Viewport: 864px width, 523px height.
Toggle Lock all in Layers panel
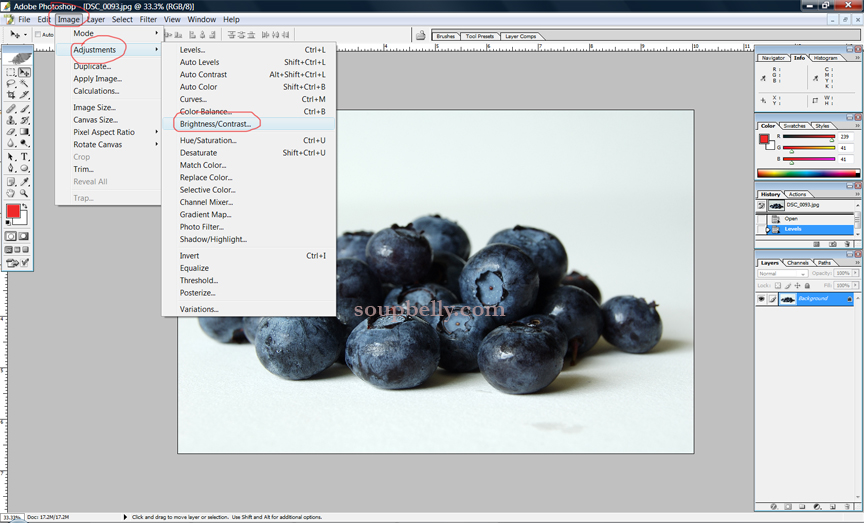[x=807, y=285]
